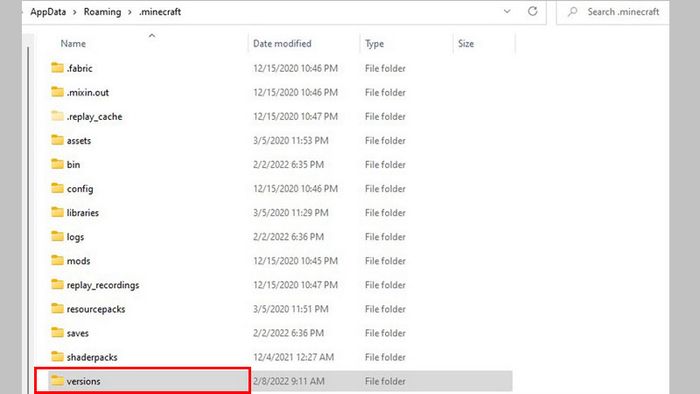Click the assets folder icon
Viewport: 700px width, 394px height.
pyautogui.click(x=57, y=140)
